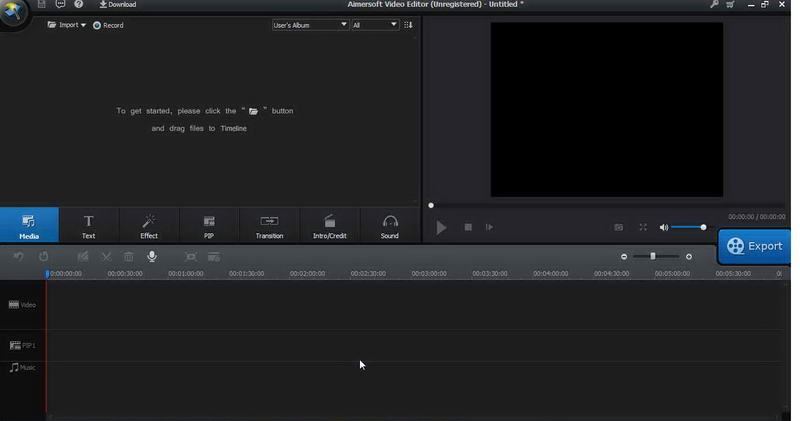Switch to the Media tab
Screen dimensions: 800x421
pyautogui.click(x=29, y=225)
